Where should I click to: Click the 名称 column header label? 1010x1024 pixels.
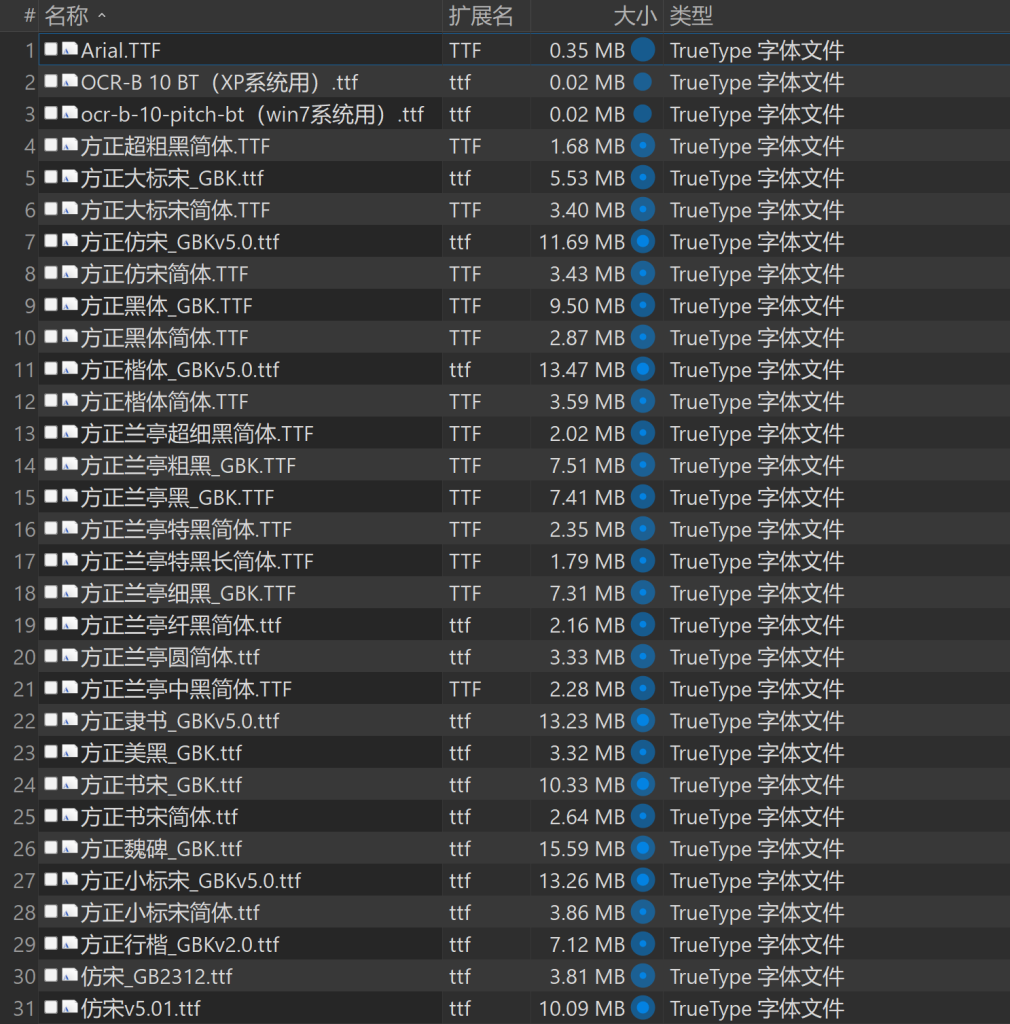tap(66, 16)
